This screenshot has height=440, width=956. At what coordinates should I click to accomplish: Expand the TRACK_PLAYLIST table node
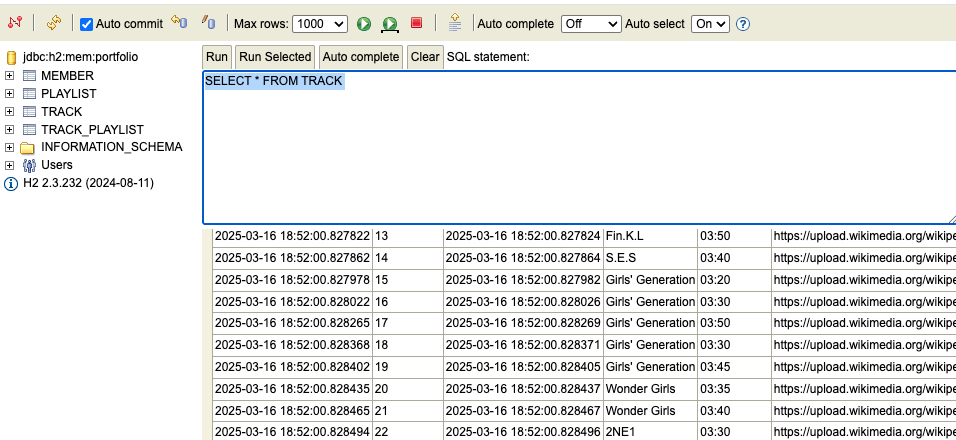pyautogui.click(x=9, y=130)
